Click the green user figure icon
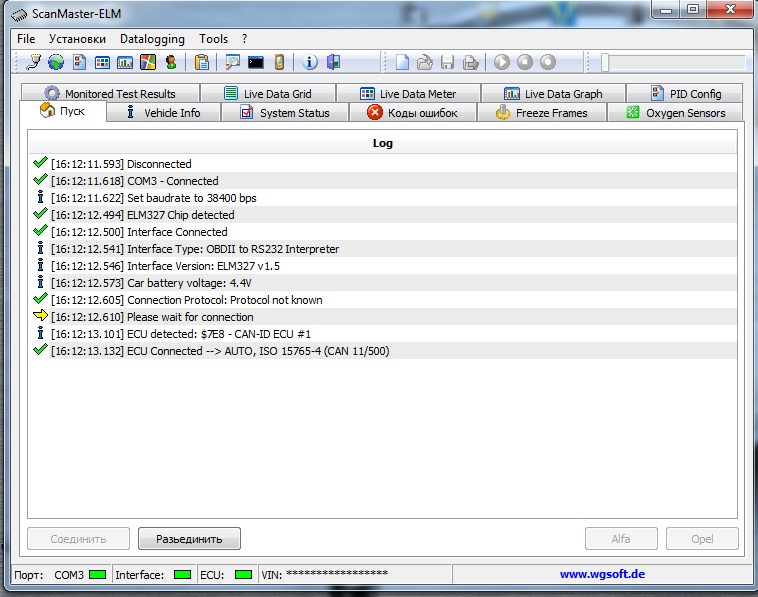The image size is (758, 597). (x=171, y=62)
